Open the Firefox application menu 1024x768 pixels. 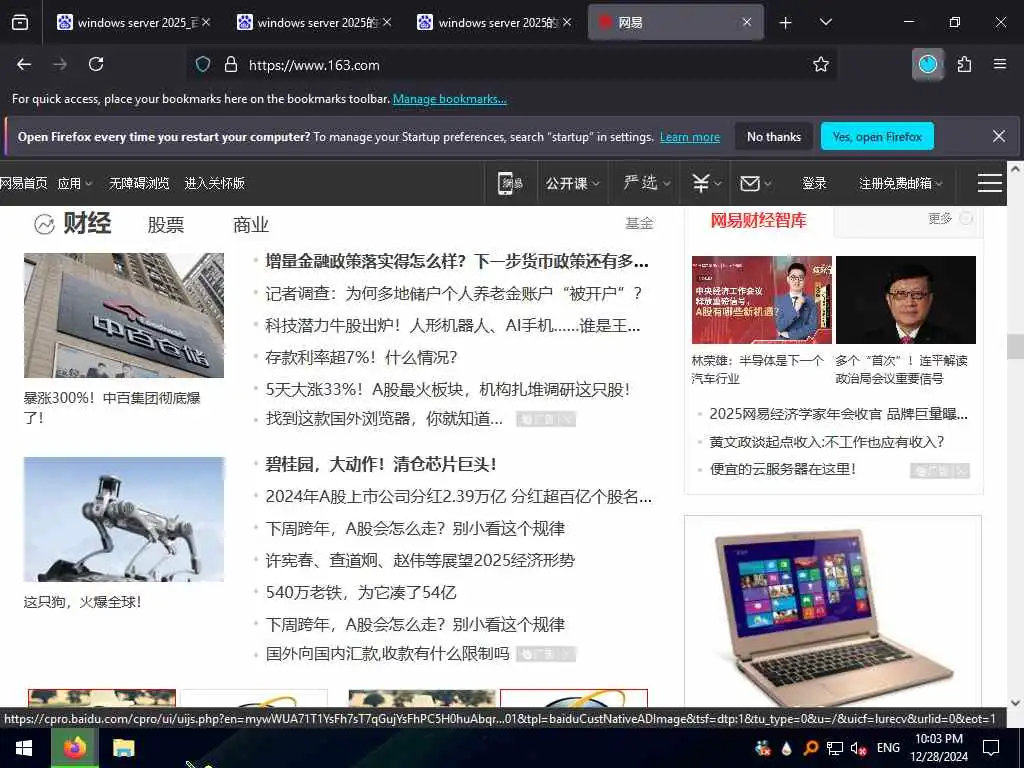click(999, 64)
